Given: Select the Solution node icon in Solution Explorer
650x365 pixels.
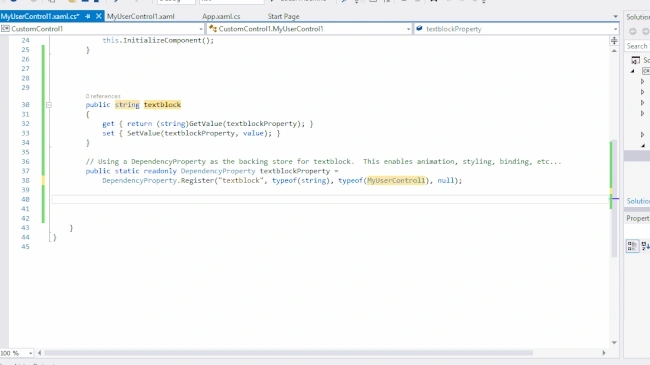Looking at the screenshot, I should (635, 61).
